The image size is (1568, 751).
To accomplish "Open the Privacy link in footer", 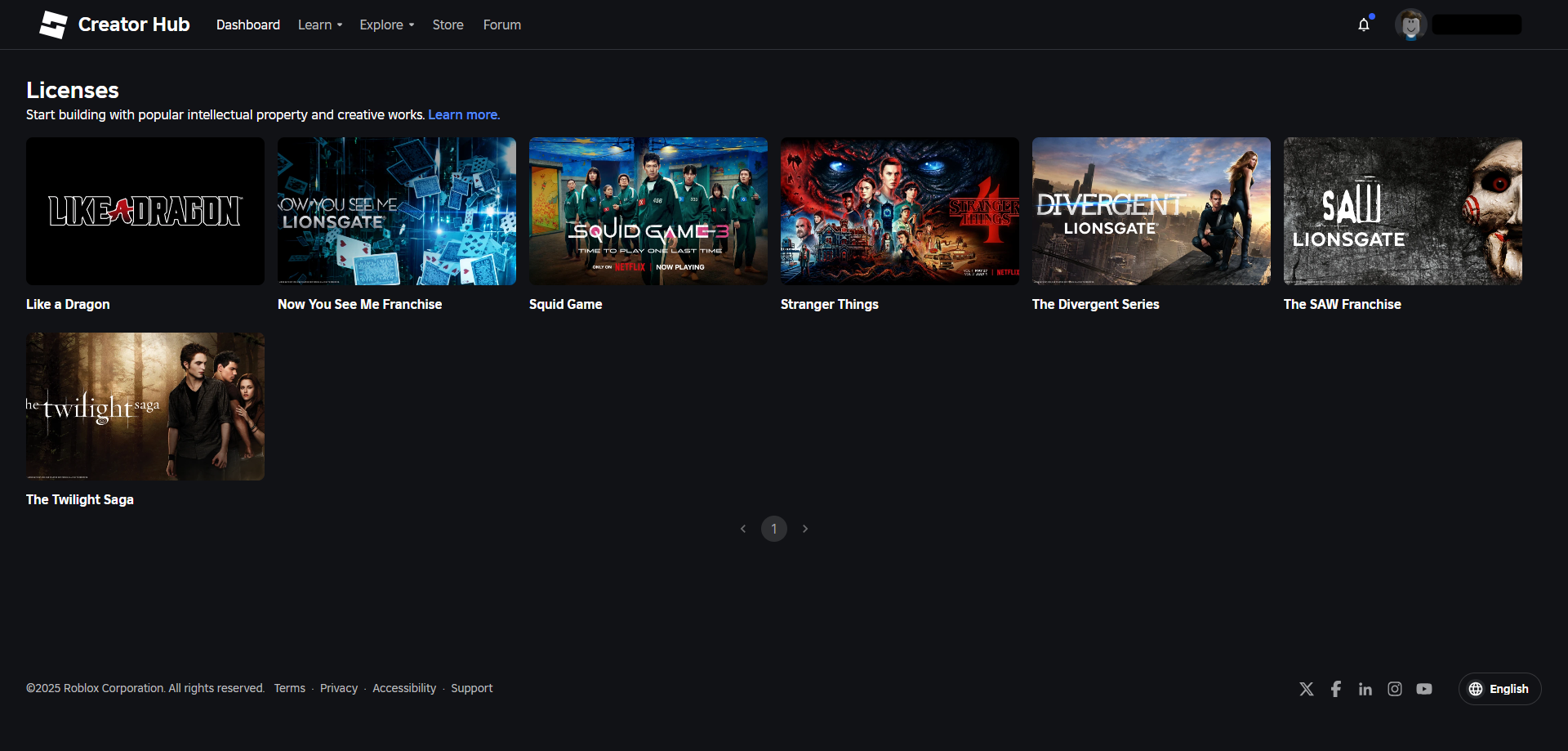I will click(x=339, y=688).
